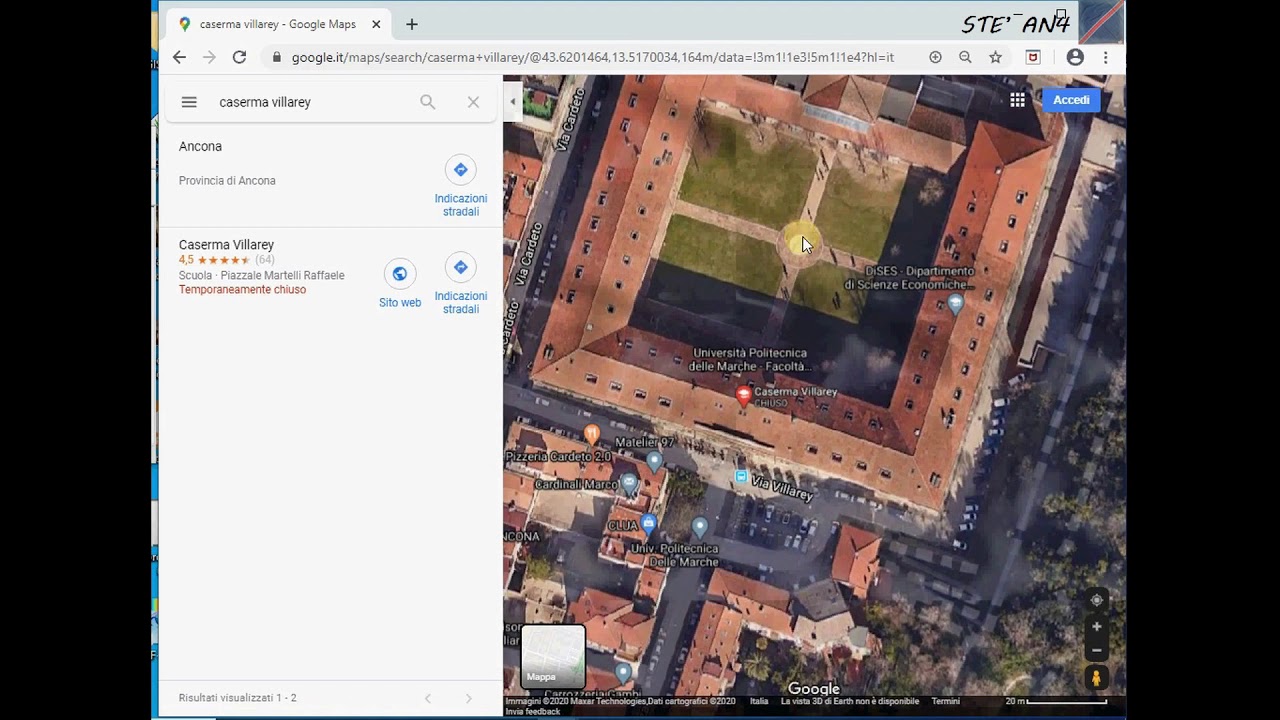
Task: Select the Caserma Villarey result title
Action: tap(226, 245)
